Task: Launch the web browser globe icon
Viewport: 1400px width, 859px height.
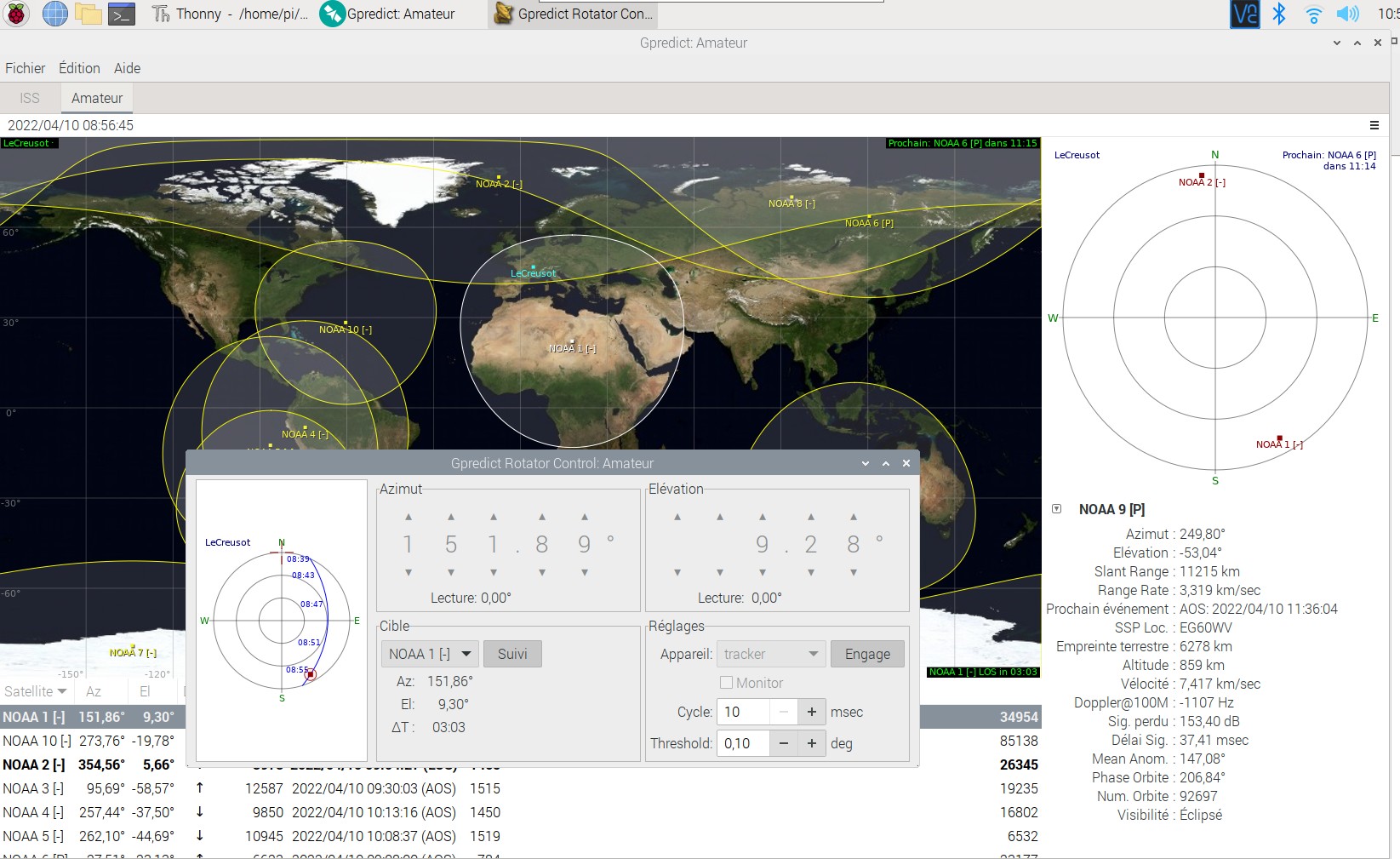Action: 54,14
